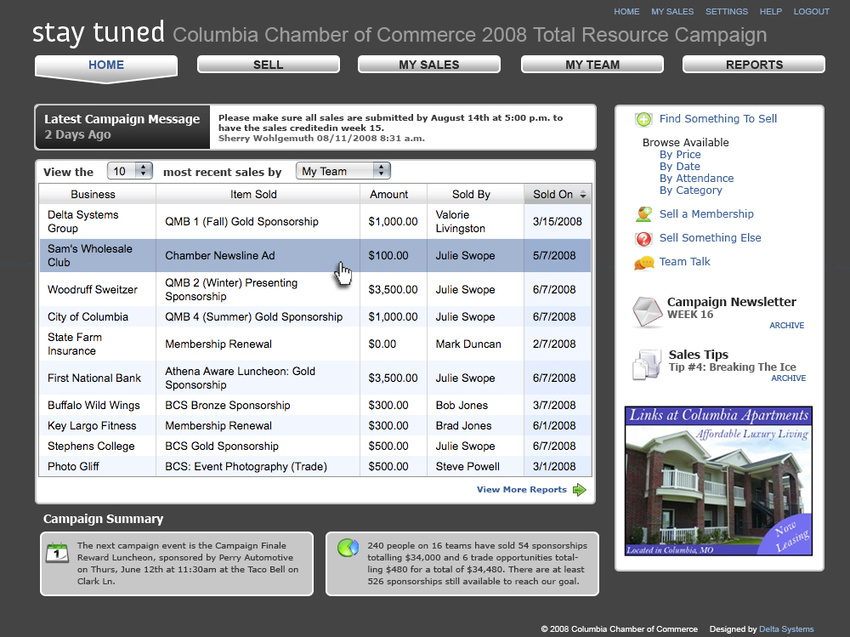Screen dimensions: 850x637
Task: Open SETTINGS in the top menu
Action: point(726,11)
